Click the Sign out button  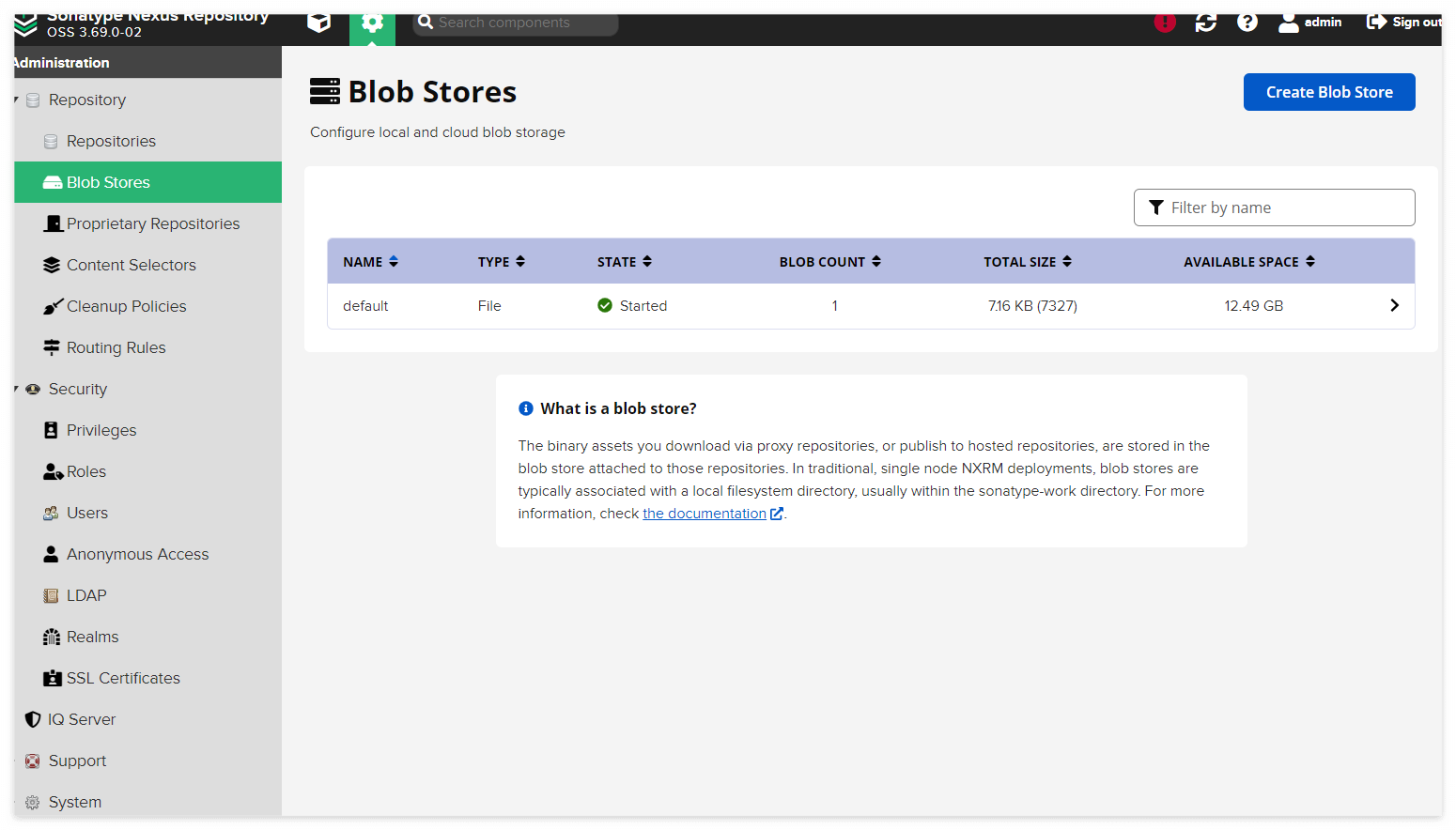[x=1403, y=23]
